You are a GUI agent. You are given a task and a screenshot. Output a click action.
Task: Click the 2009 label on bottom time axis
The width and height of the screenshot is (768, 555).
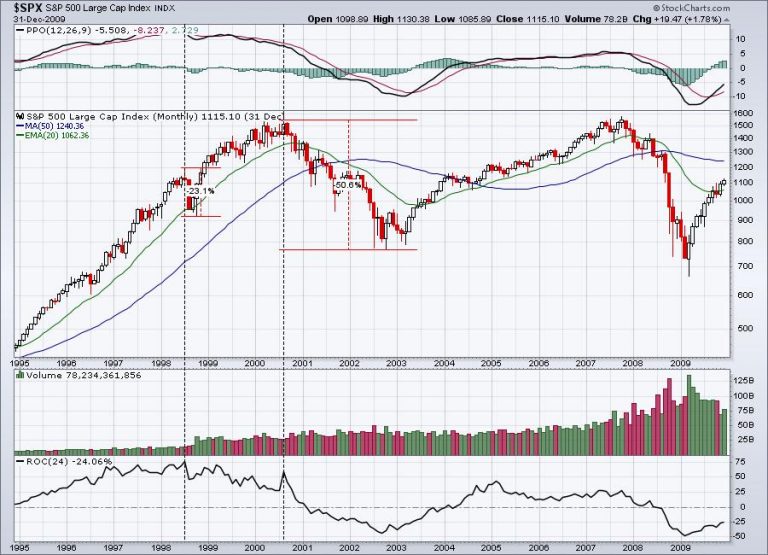[x=680, y=547]
